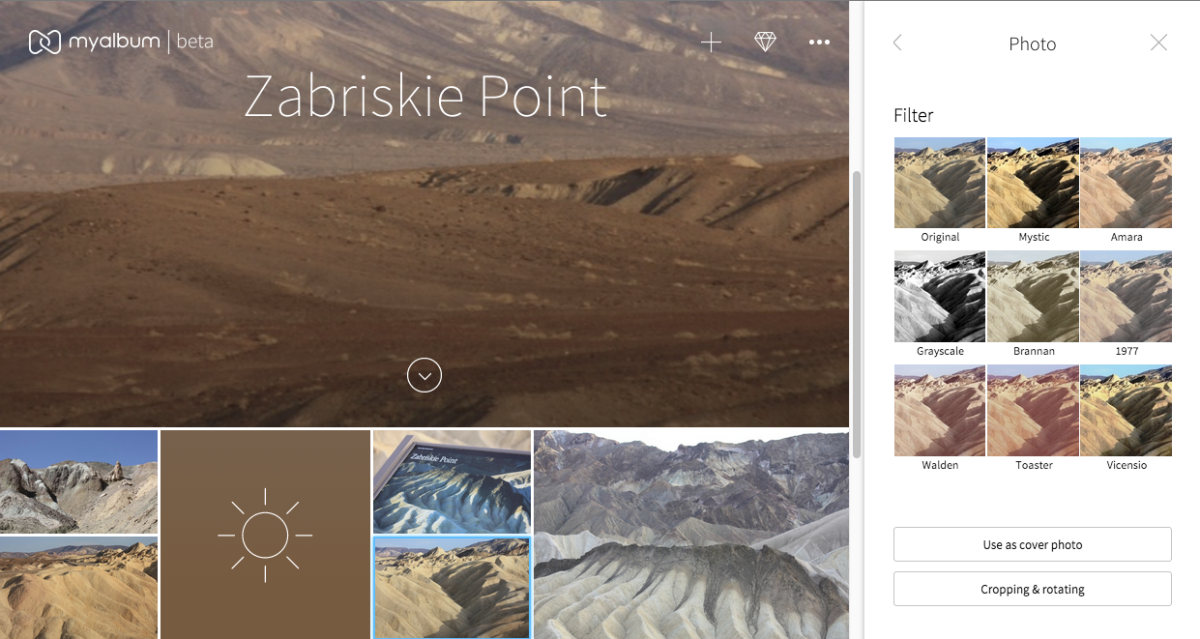Go back using the left chevron
The height and width of the screenshot is (639, 1200).
point(897,43)
